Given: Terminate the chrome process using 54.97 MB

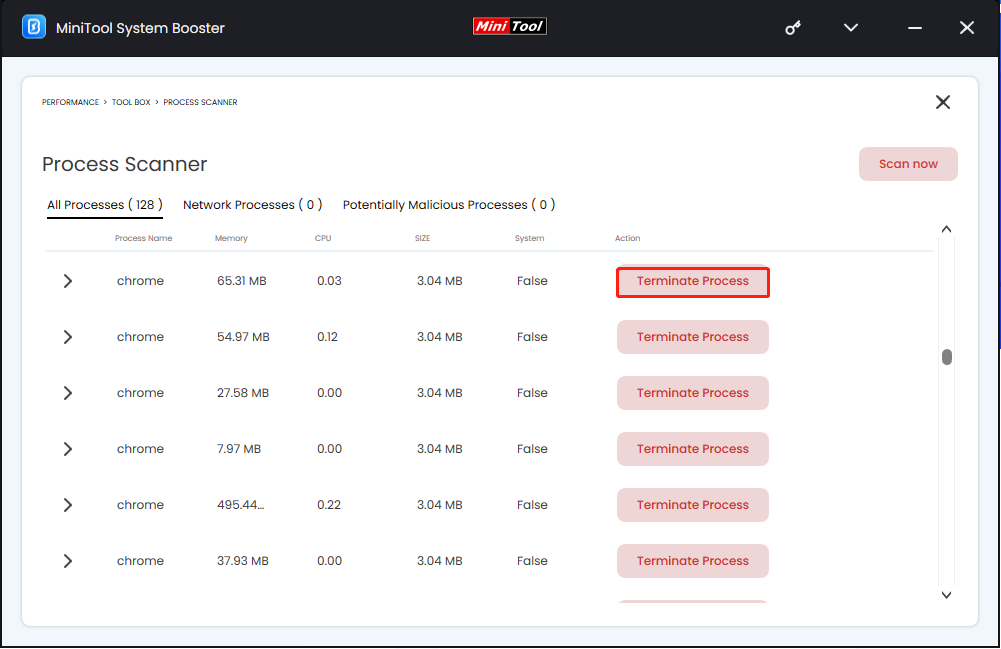Looking at the screenshot, I should point(693,337).
